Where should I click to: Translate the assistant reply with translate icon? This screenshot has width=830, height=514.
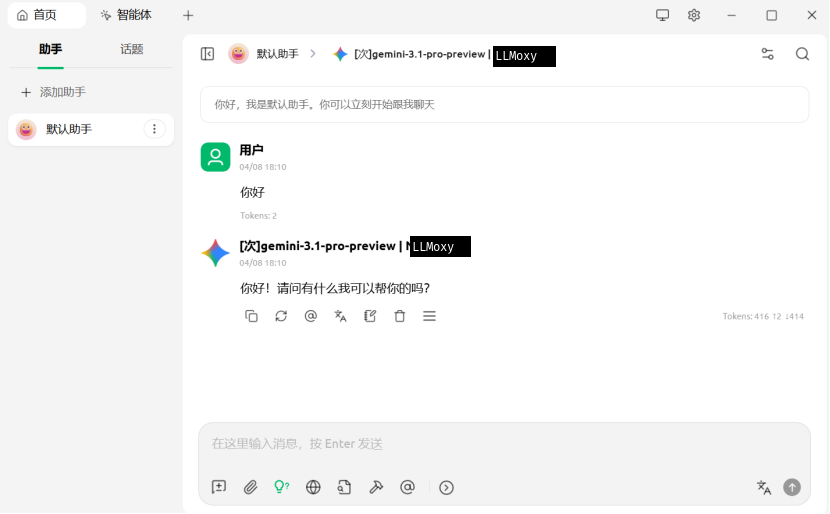pos(340,316)
